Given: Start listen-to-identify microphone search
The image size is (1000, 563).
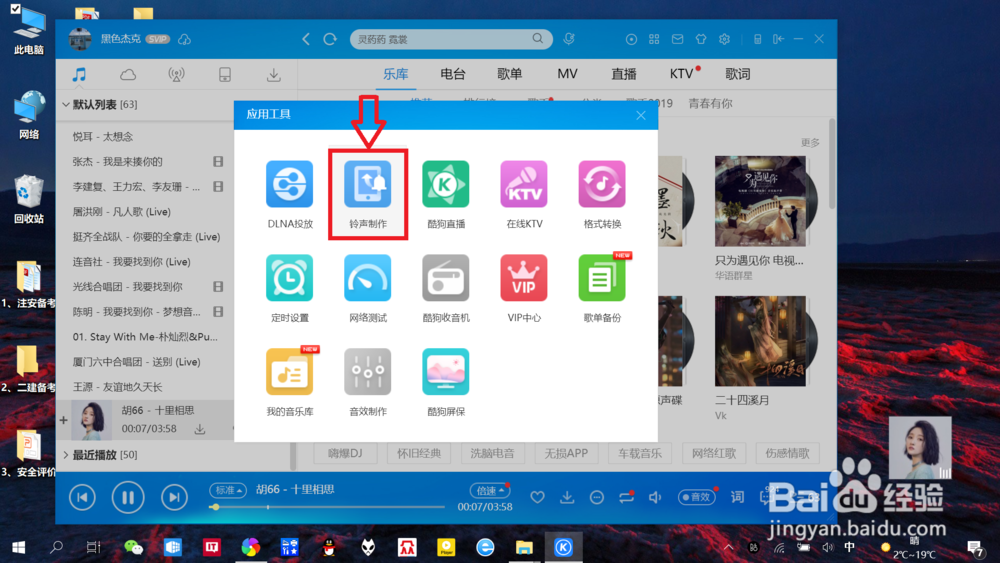Looking at the screenshot, I should (x=569, y=39).
